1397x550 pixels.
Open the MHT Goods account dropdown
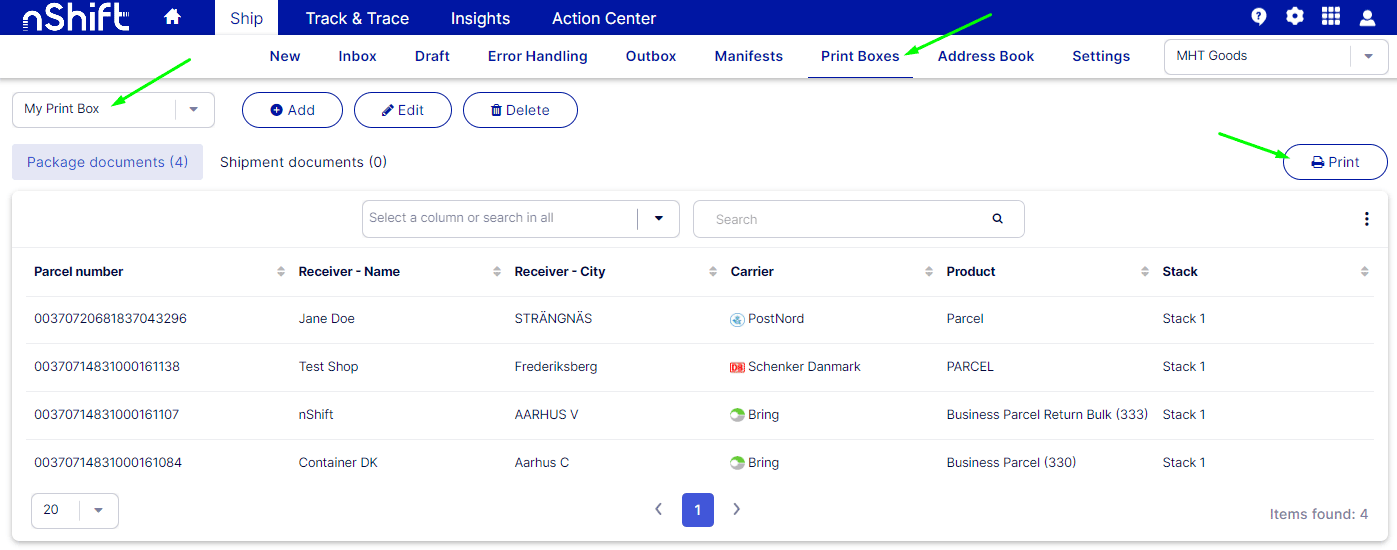click(x=1368, y=57)
